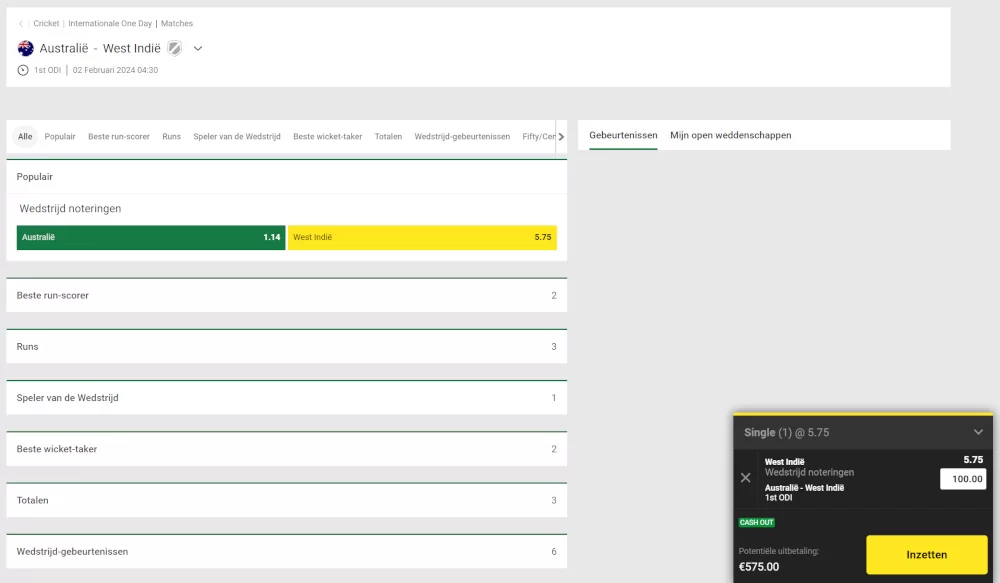Open Internationale One Day breadcrumb
1000x583 pixels.
click(110, 24)
